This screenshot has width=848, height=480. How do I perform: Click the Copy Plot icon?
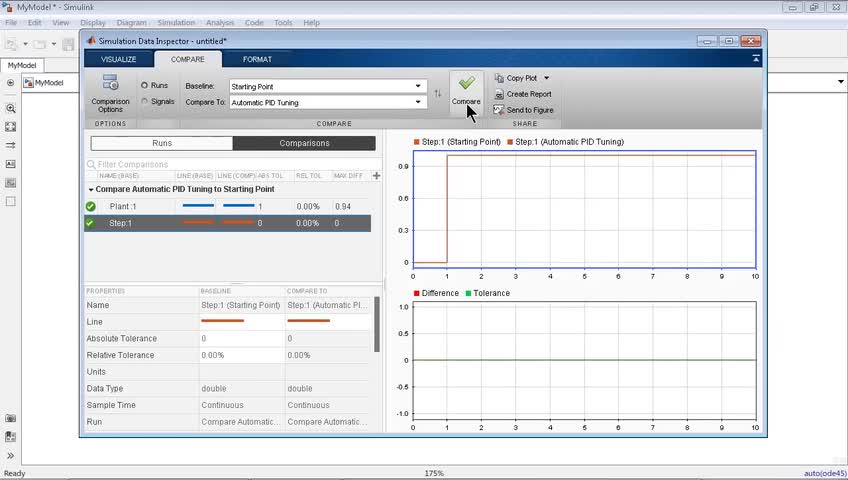499,78
